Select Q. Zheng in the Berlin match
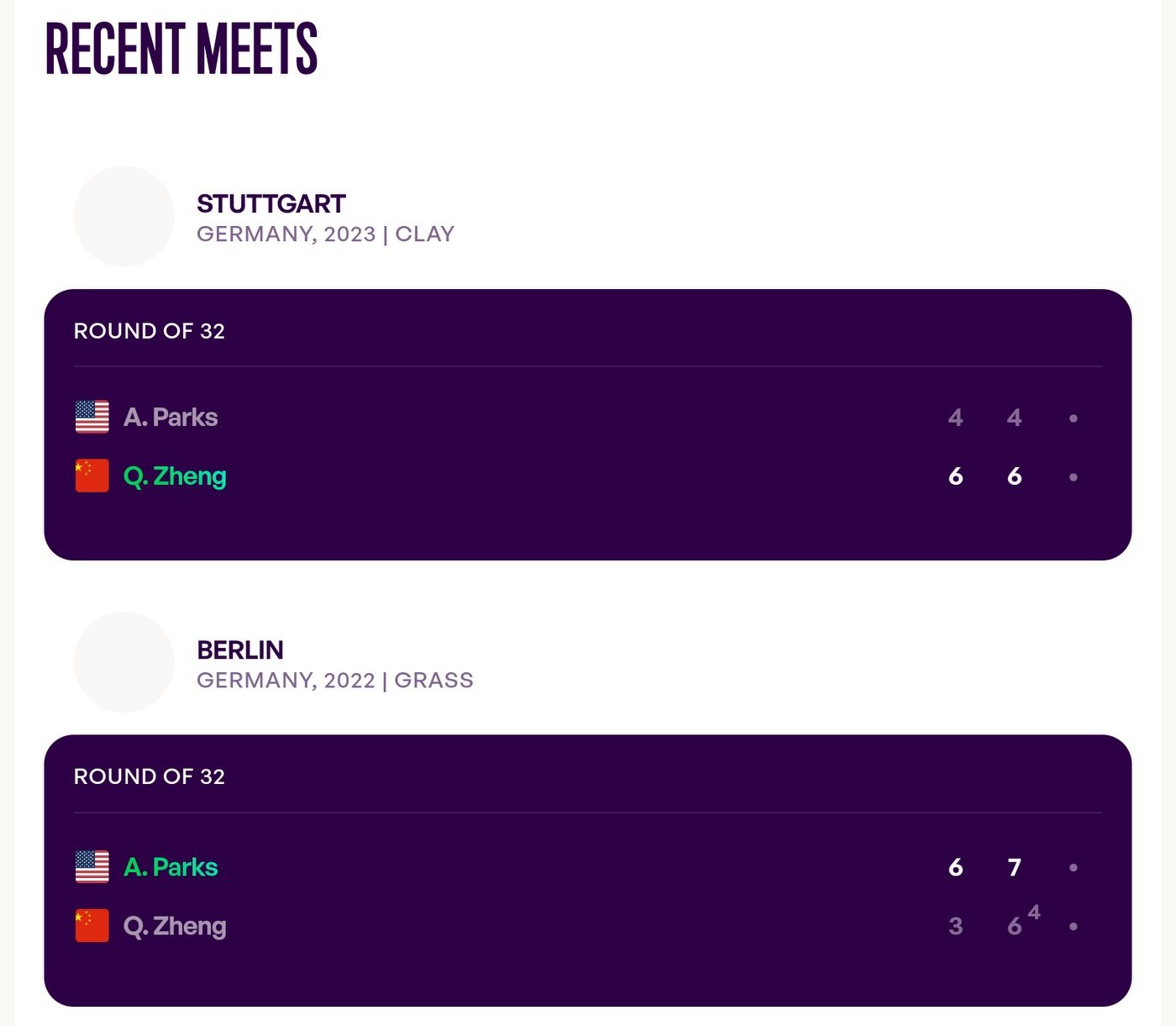This screenshot has height=1026, width=1176. click(x=175, y=926)
